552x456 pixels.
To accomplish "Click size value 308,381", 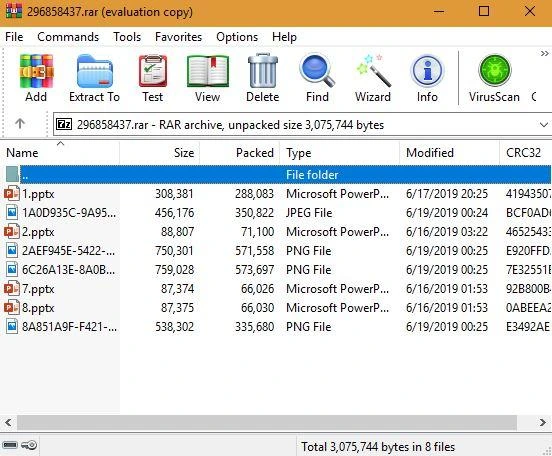I will tap(175, 194).
